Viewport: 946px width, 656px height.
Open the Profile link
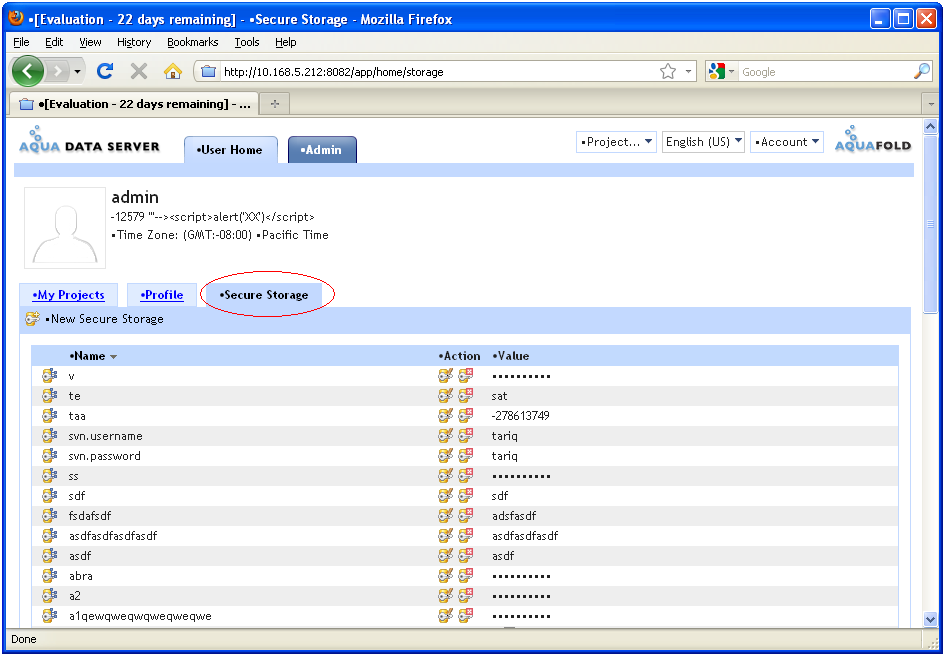click(162, 295)
